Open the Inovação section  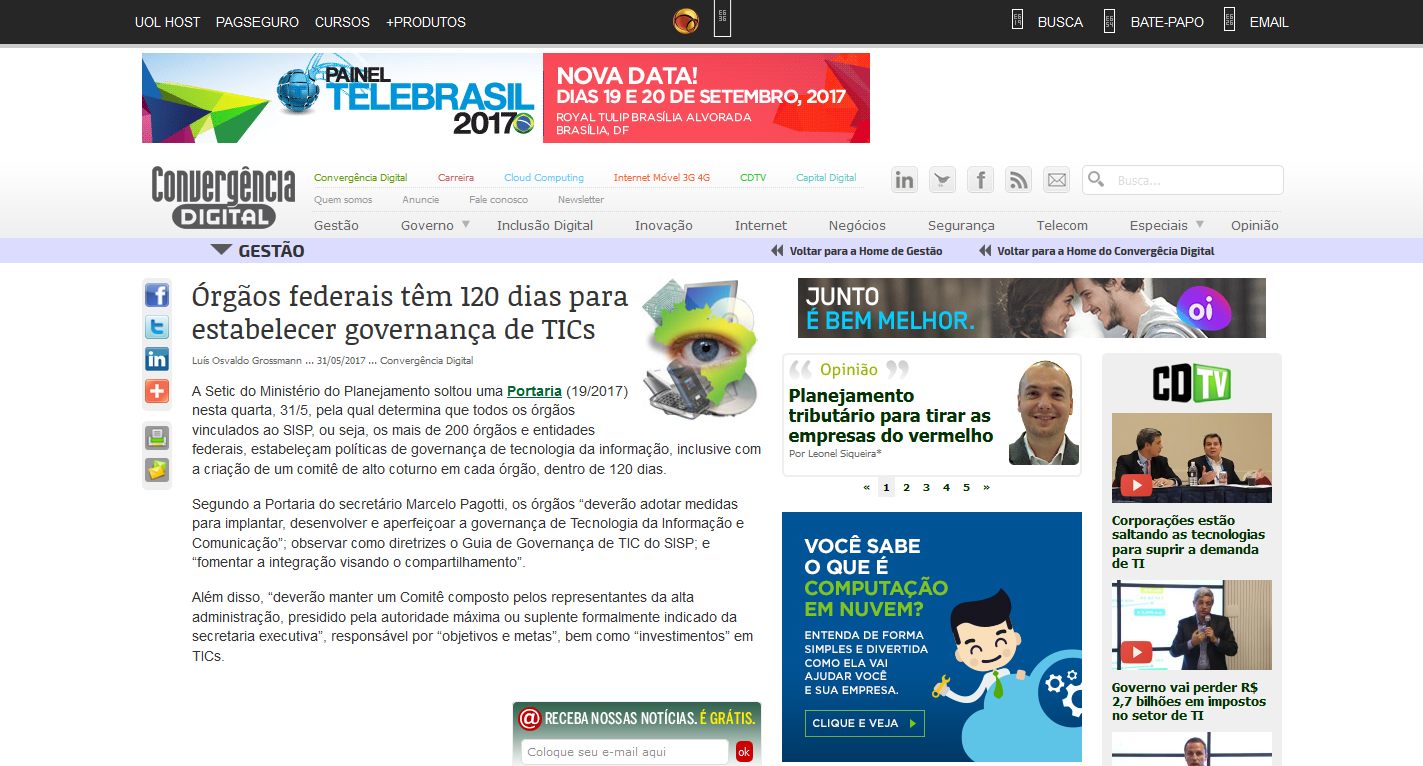[x=664, y=225]
